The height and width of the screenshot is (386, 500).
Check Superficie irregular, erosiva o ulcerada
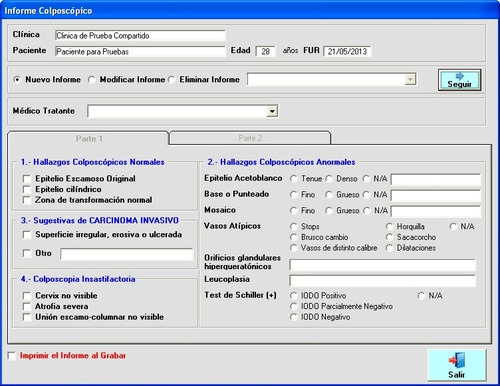27,235
